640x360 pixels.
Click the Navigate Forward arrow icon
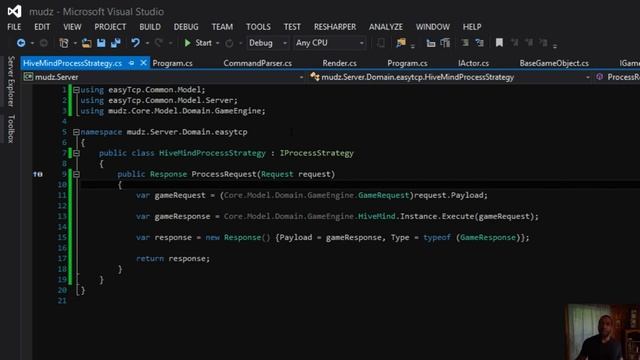[44, 43]
